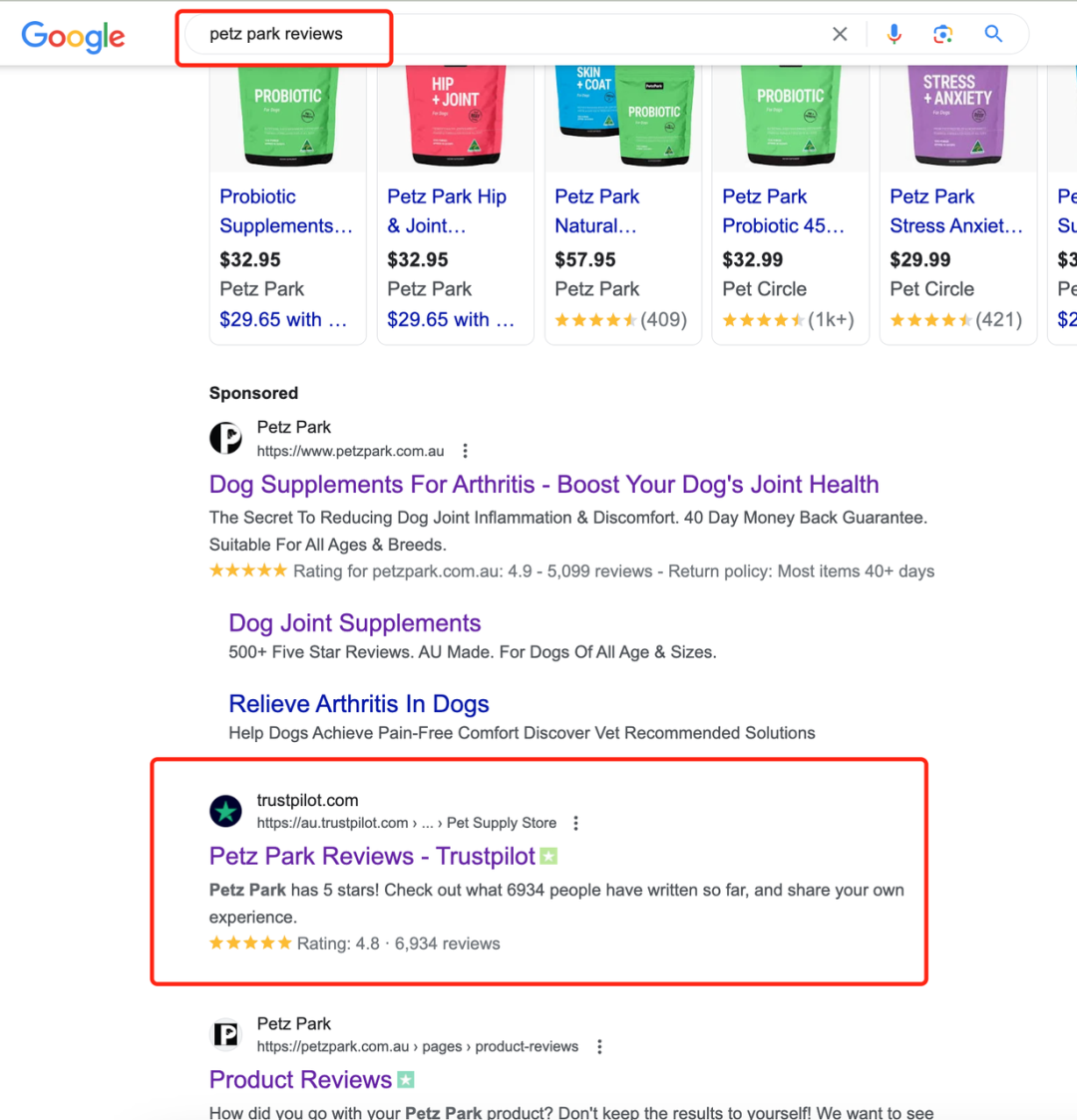This screenshot has width=1077, height=1120.
Task: Open the Product Reviews result link
Action: (x=301, y=1079)
